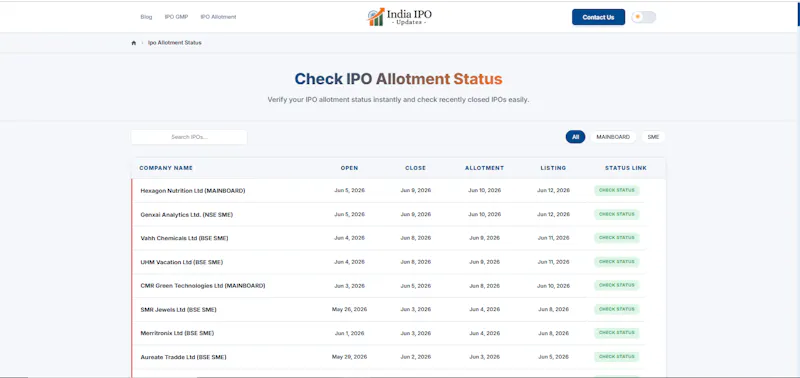This screenshot has height=378, width=800.
Task: Click CMR Green Technologies listing date Jun 10, 2026
Action: click(x=553, y=286)
